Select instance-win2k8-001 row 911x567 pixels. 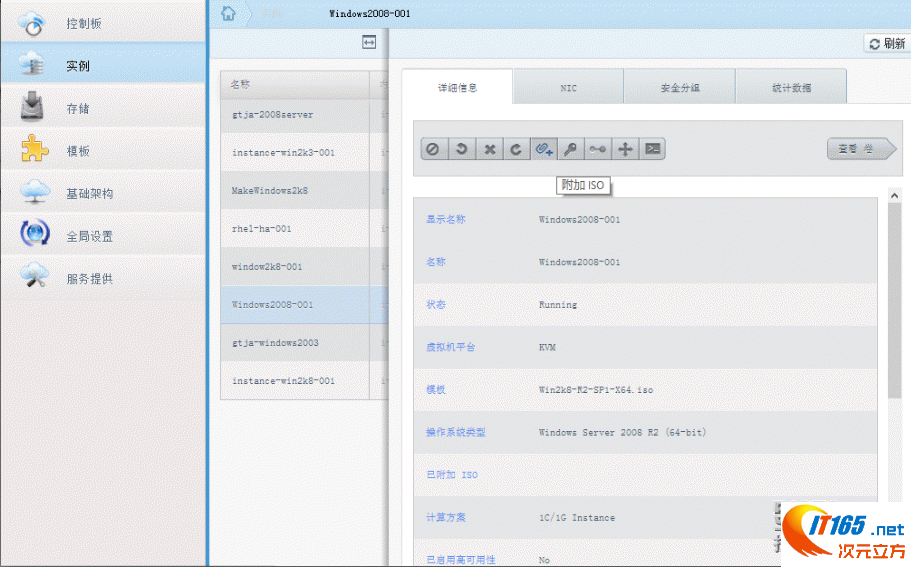(304, 381)
